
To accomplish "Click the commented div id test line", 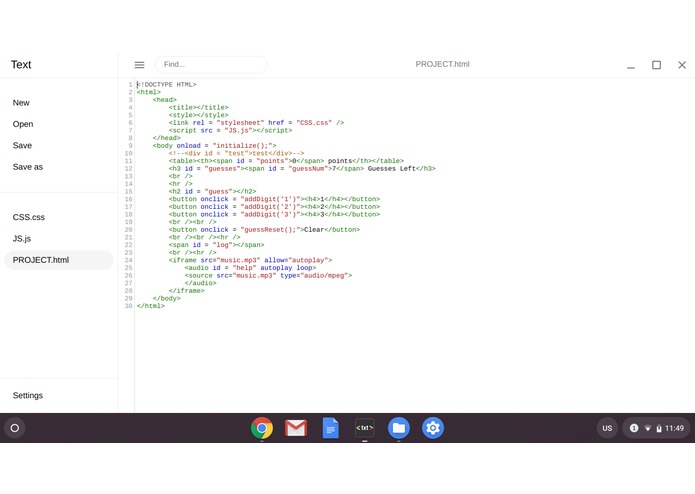I will tap(236, 153).
